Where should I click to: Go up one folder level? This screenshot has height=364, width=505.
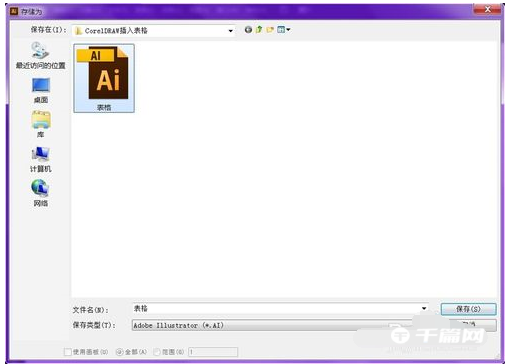[259, 30]
